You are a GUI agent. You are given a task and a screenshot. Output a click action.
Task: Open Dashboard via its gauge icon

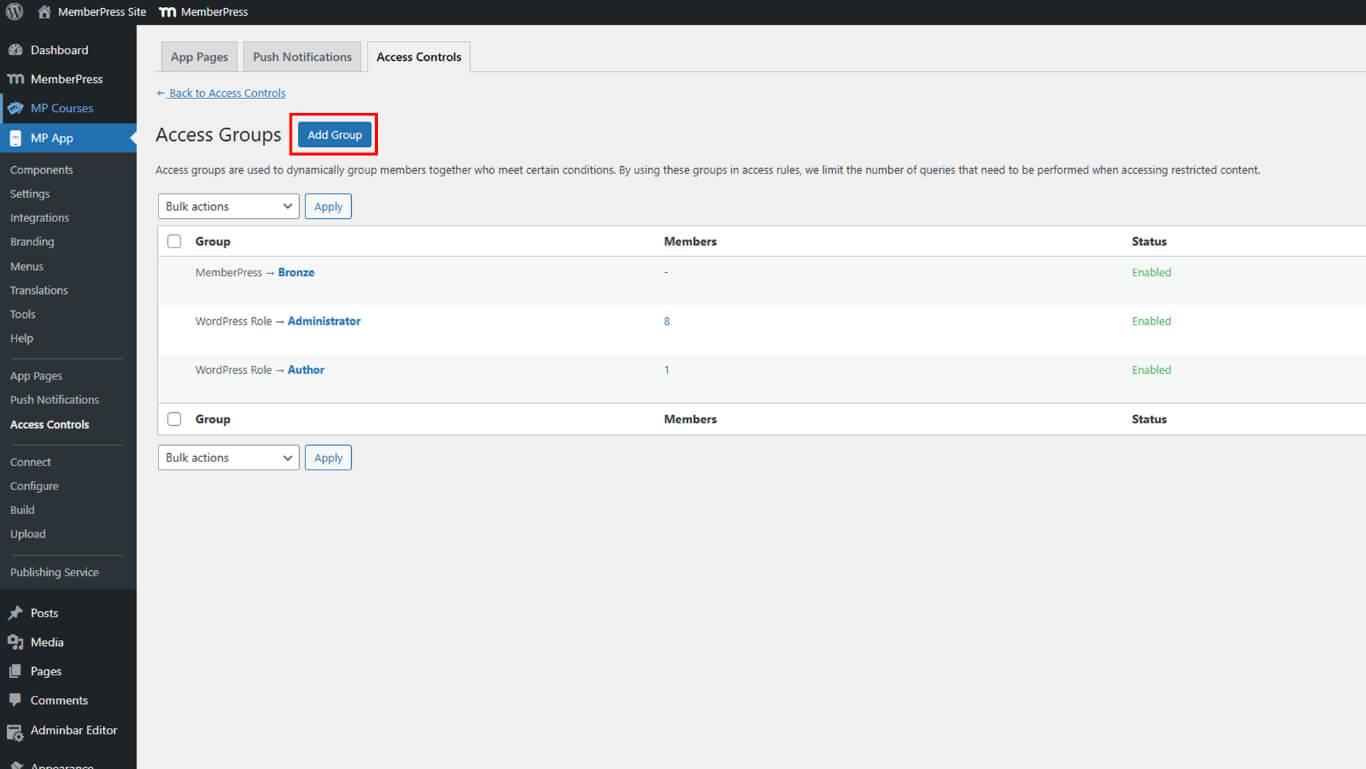point(15,50)
